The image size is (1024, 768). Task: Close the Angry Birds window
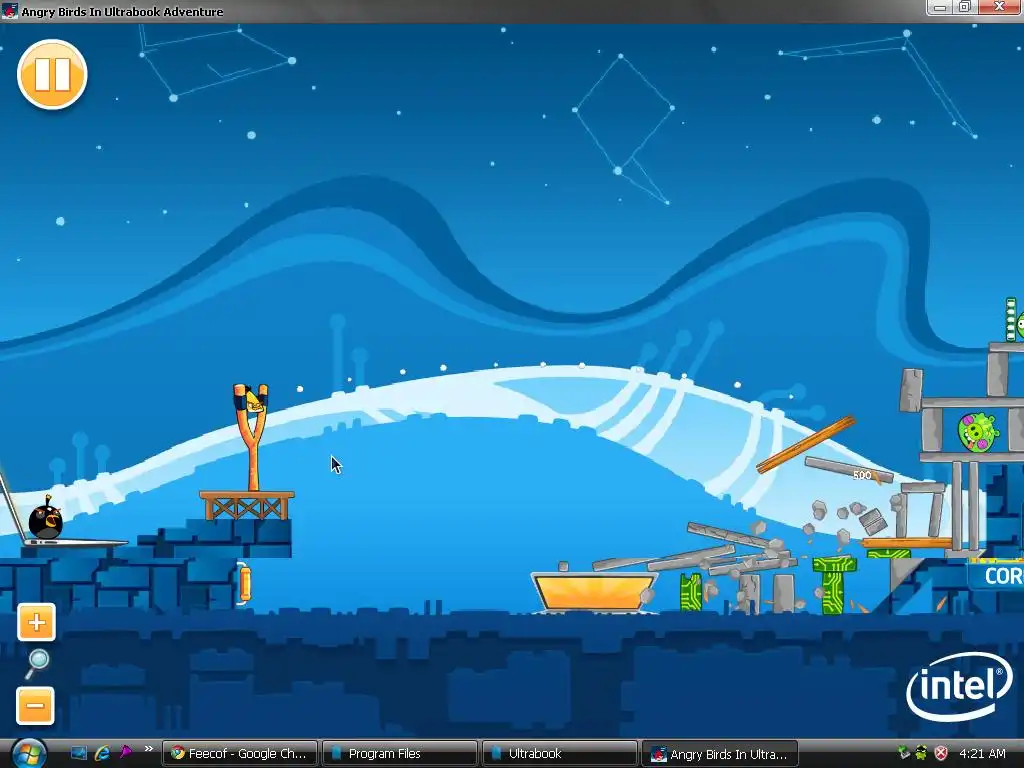click(999, 7)
